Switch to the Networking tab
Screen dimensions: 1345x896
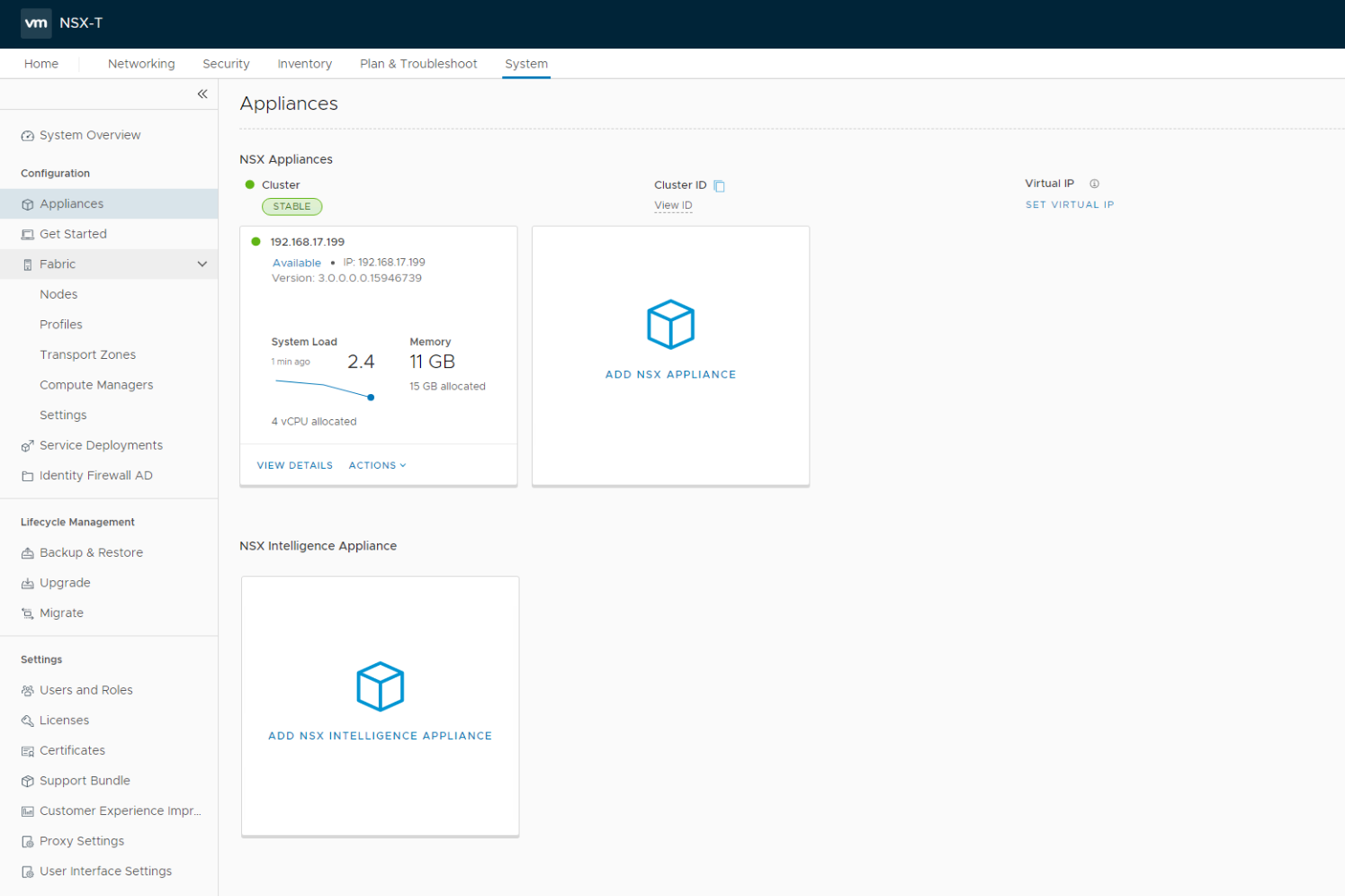click(x=141, y=63)
